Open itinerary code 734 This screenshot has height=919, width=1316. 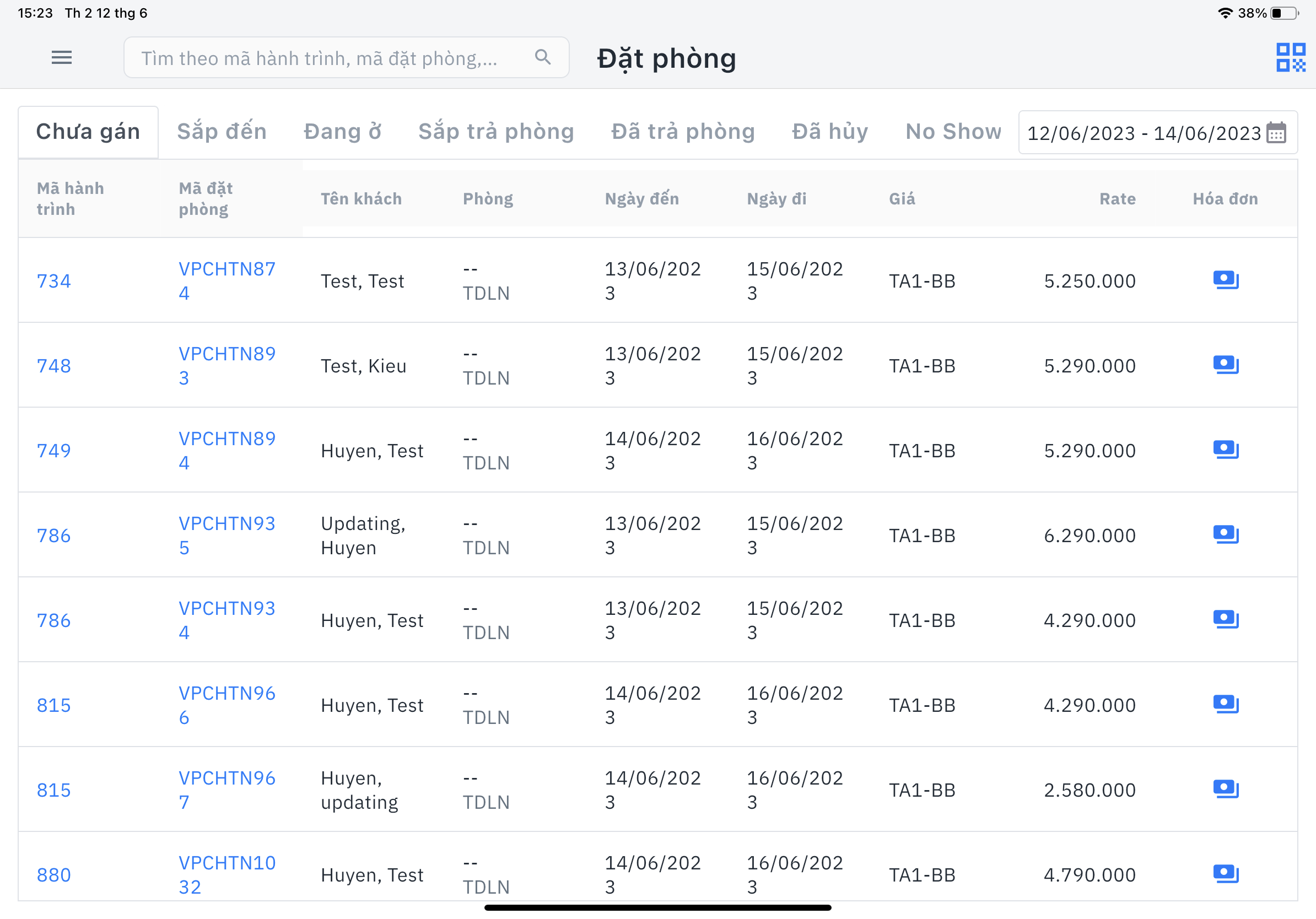(x=54, y=281)
